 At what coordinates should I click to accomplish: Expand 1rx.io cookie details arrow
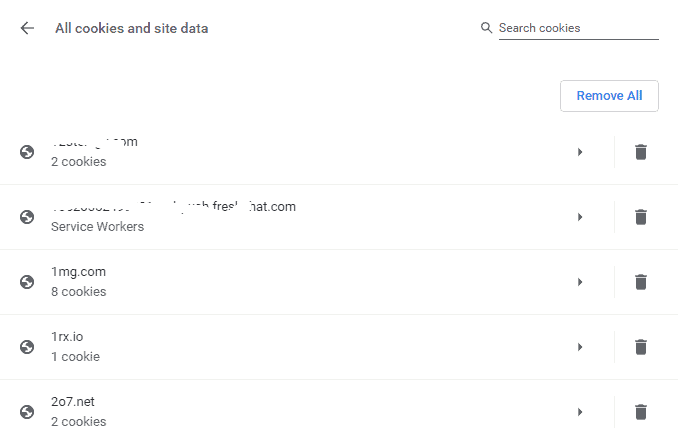[x=580, y=347]
